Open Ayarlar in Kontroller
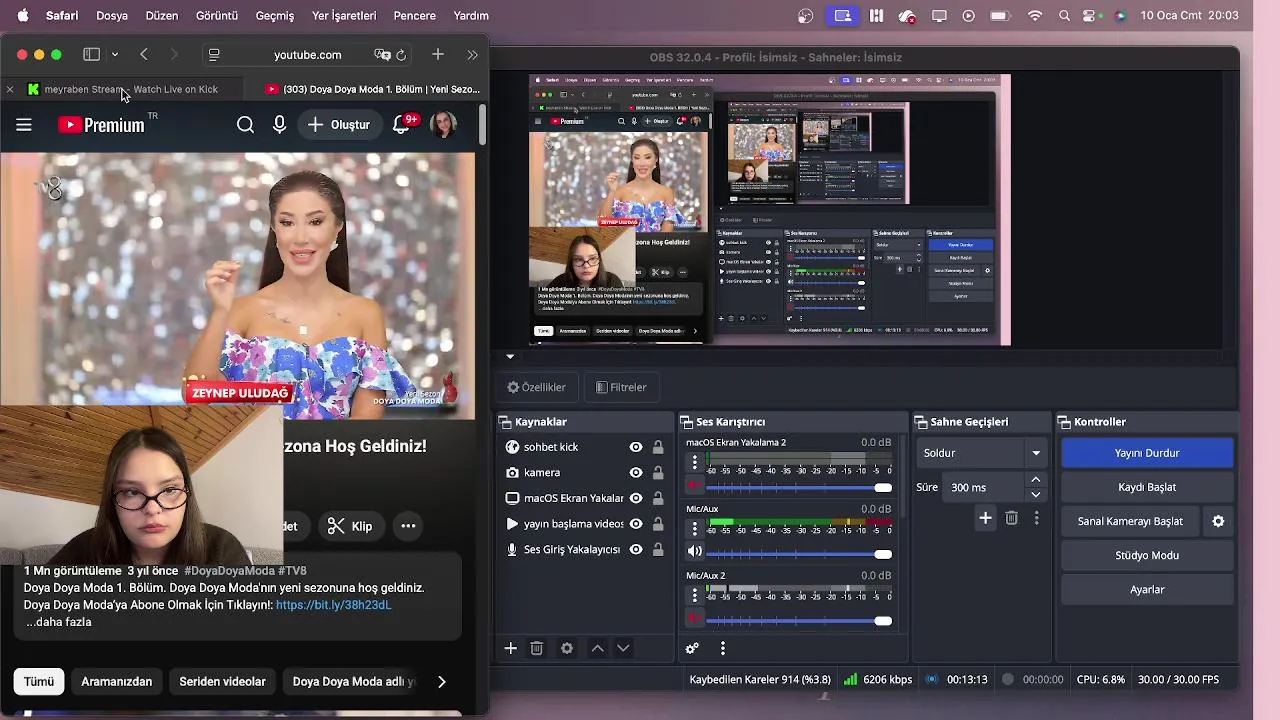1280x720 pixels. pyautogui.click(x=1147, y=589)
